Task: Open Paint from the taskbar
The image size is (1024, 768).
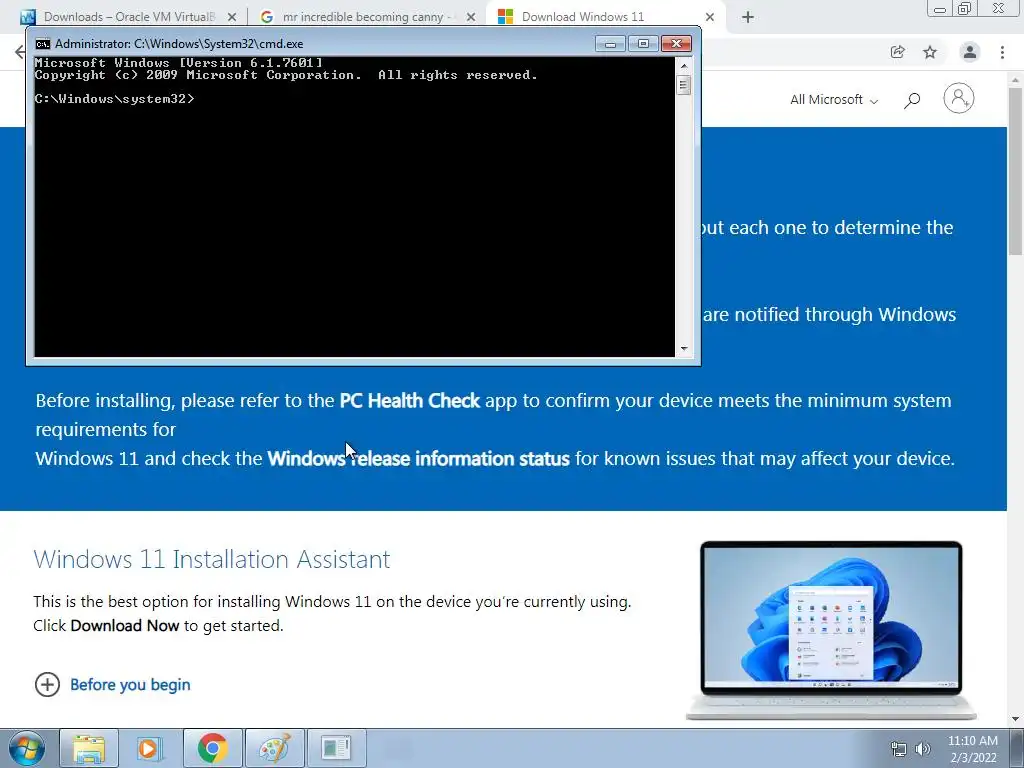Action: 274,748
